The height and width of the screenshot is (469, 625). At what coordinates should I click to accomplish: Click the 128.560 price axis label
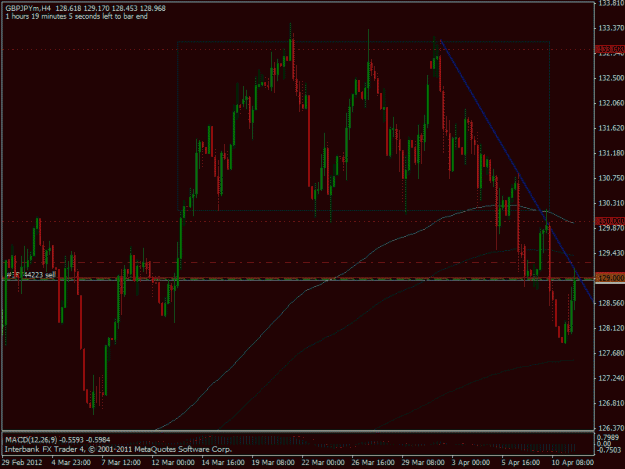611,303
